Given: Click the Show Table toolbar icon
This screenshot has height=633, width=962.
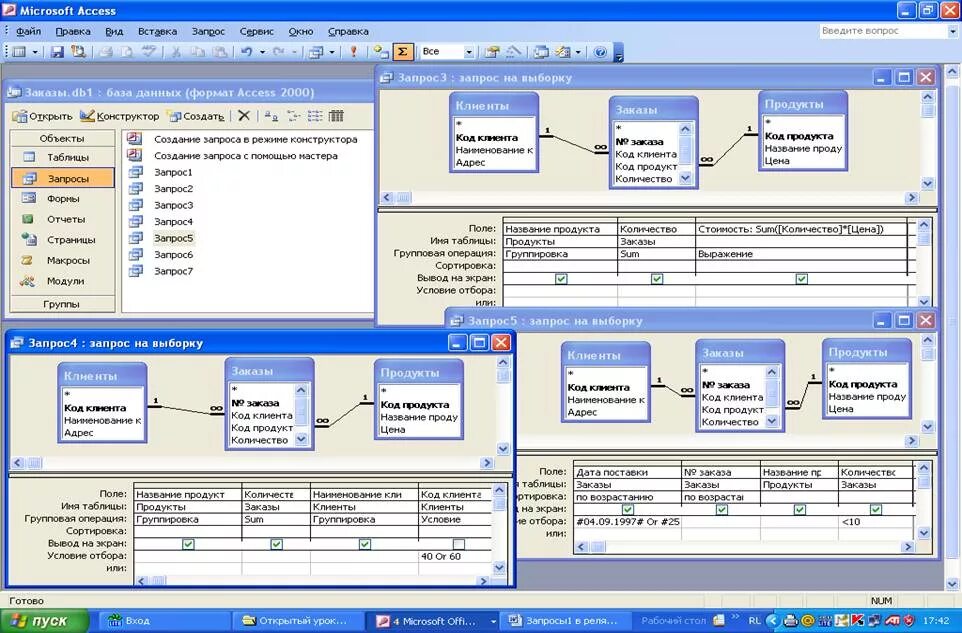Looking at the screenshot, I should tap(381, 52).
